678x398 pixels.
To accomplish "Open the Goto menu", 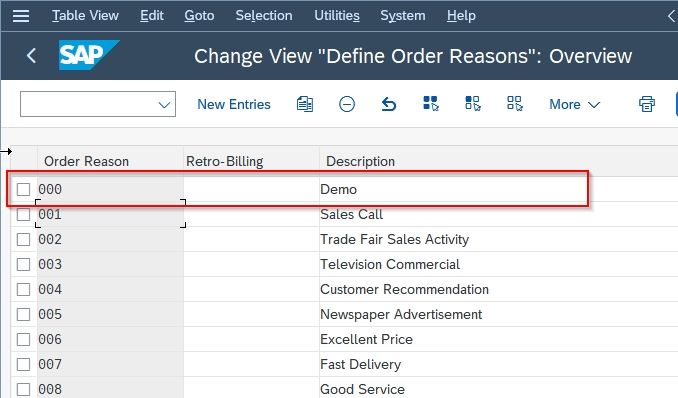I will [199, 16].
